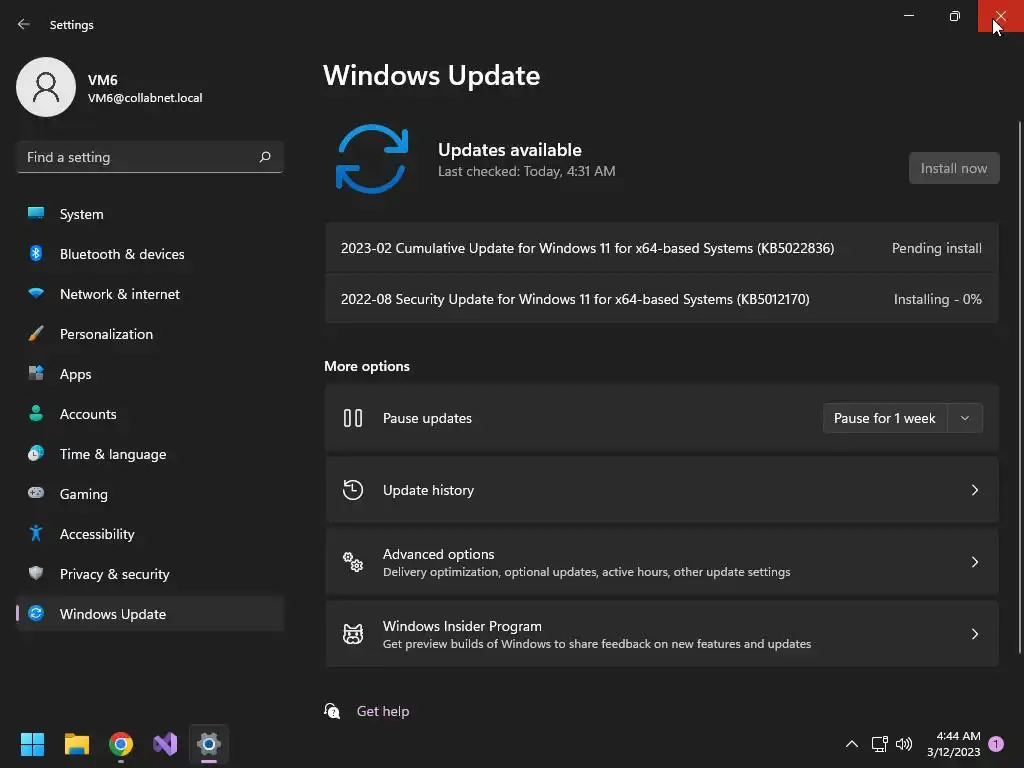
Task: Open the 4:44 AM clock and calendar
Action: click(953, 744)
